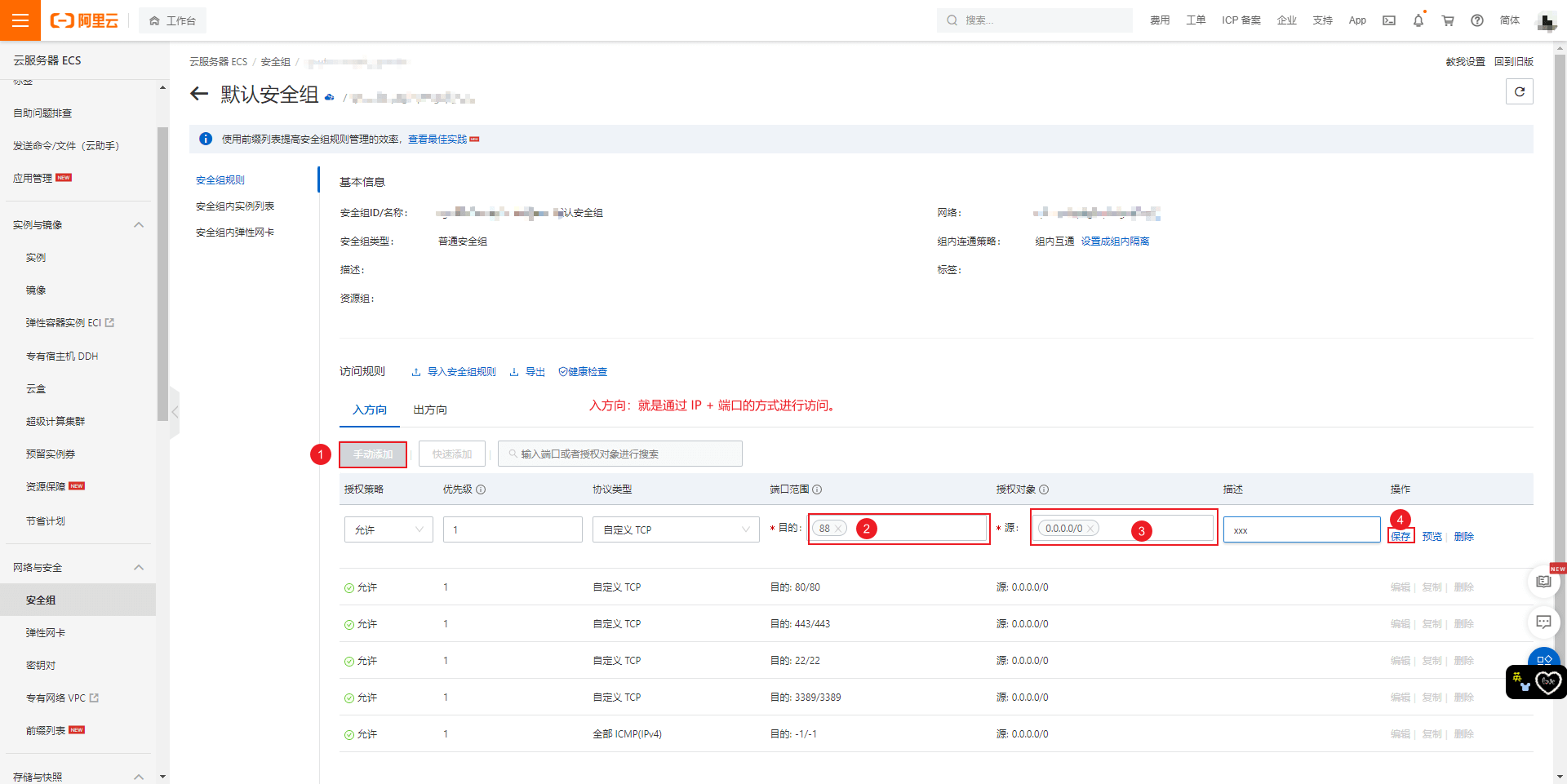Click the refresh button at top right
This screenshot has width=1567, height=784.
pyautogui.click(x=1520, y=91)
